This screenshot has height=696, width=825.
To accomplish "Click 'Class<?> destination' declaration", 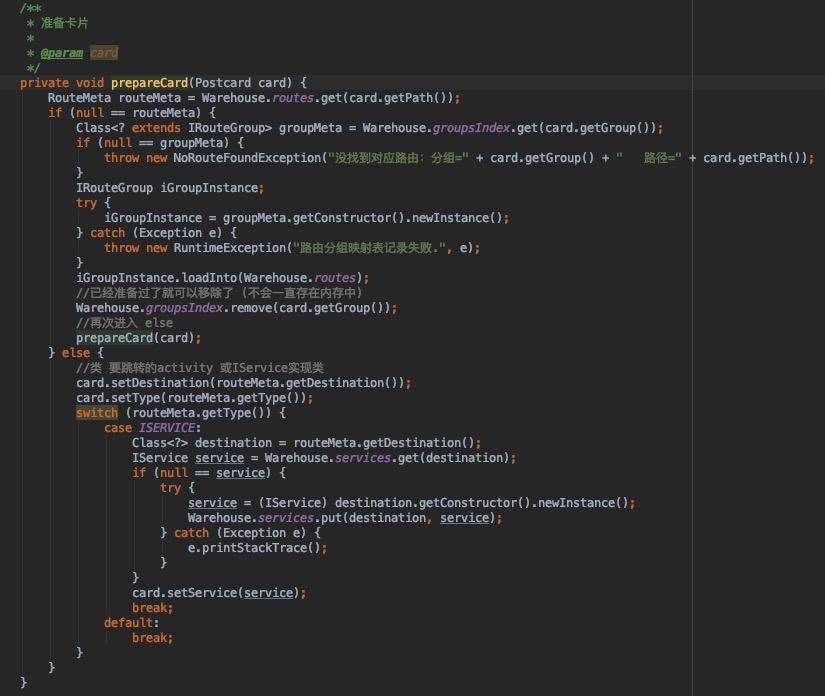I will (202, 443).
